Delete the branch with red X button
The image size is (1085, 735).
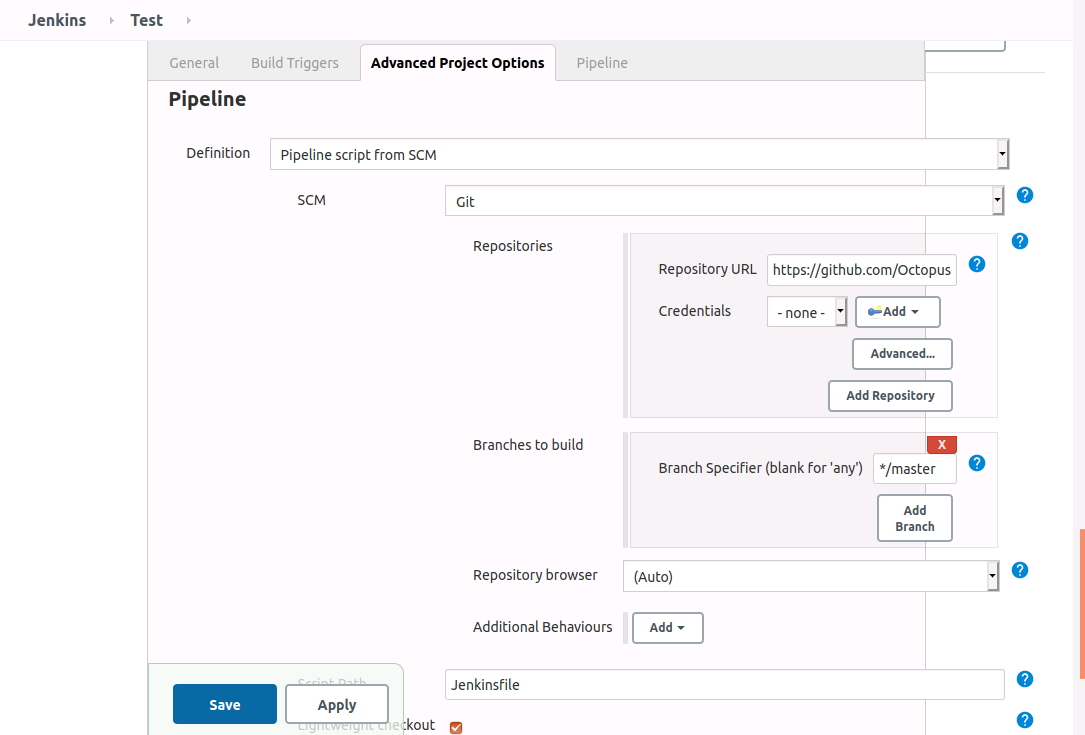[x=941, y=445]
